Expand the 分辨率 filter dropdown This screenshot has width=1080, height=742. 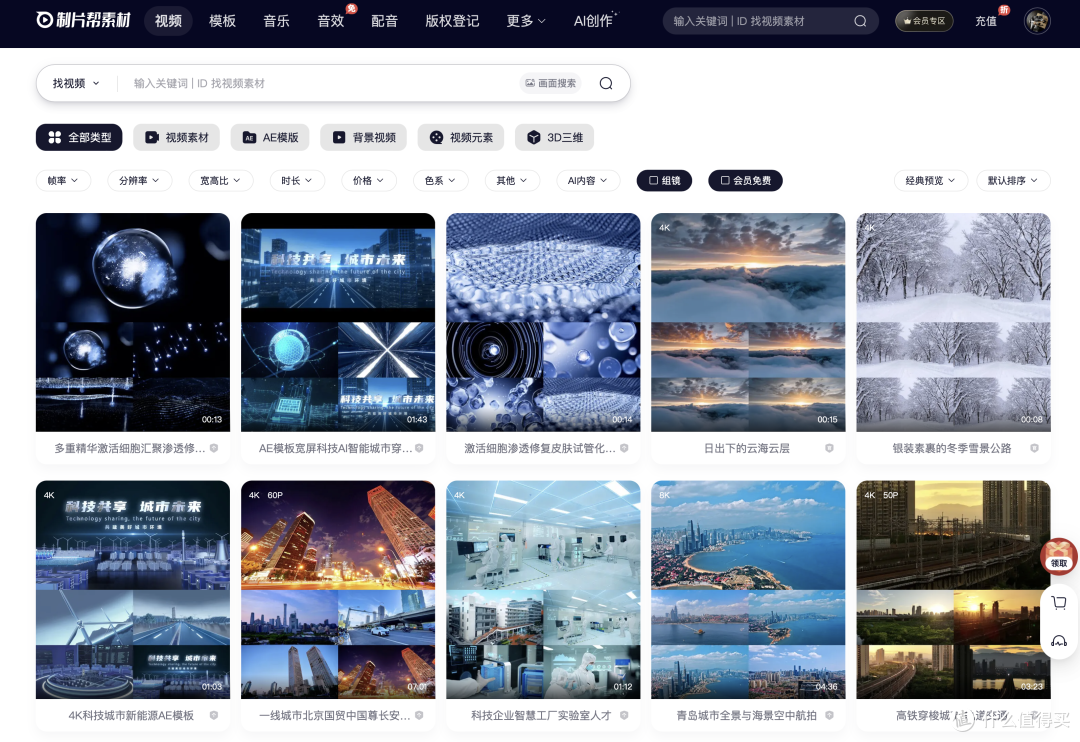[139, 181]
